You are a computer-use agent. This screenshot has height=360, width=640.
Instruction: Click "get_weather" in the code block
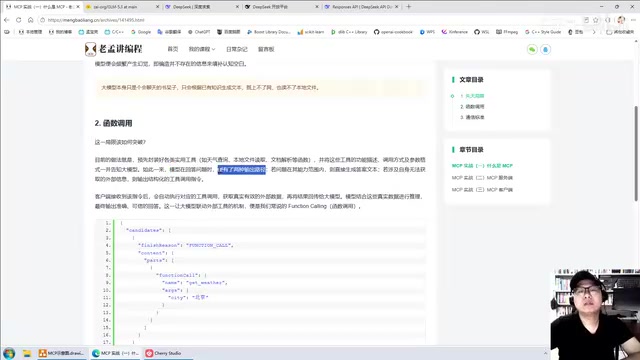click(206, 282)
